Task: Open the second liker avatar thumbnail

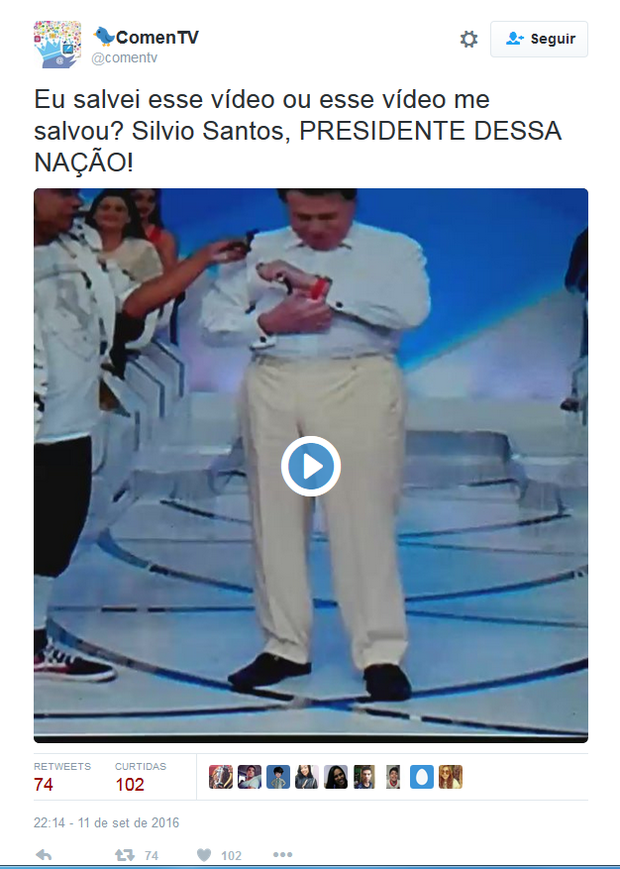Action: point(249,777)
